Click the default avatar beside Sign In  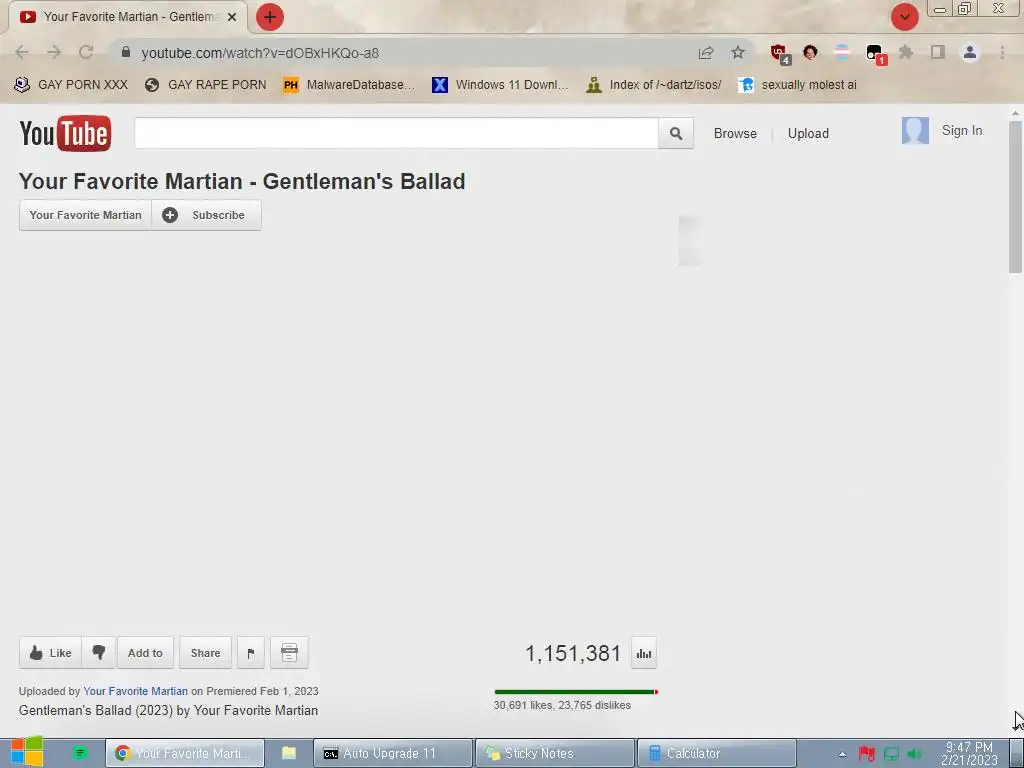915,131
